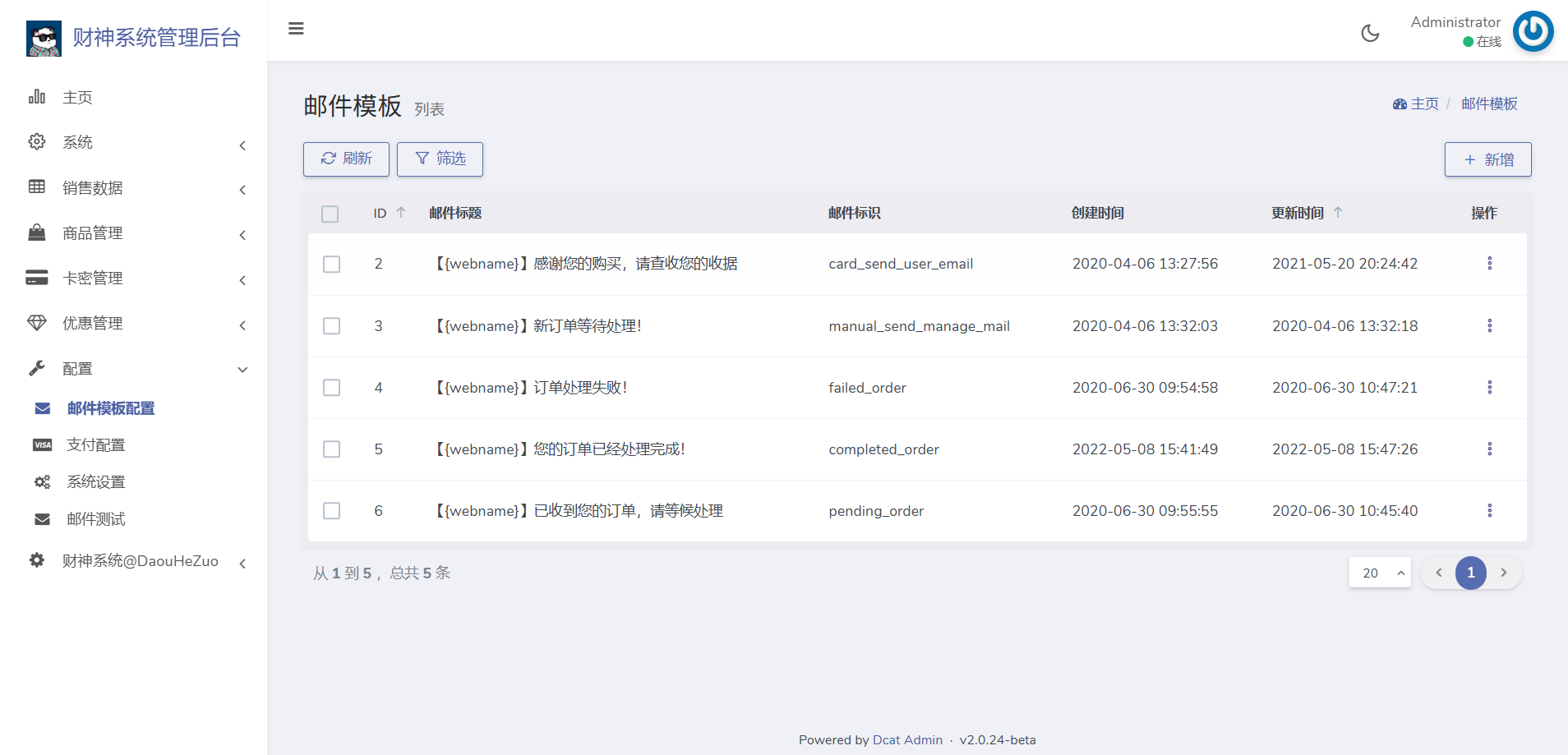Sort by update time using arrow icon

(1338, 213)
